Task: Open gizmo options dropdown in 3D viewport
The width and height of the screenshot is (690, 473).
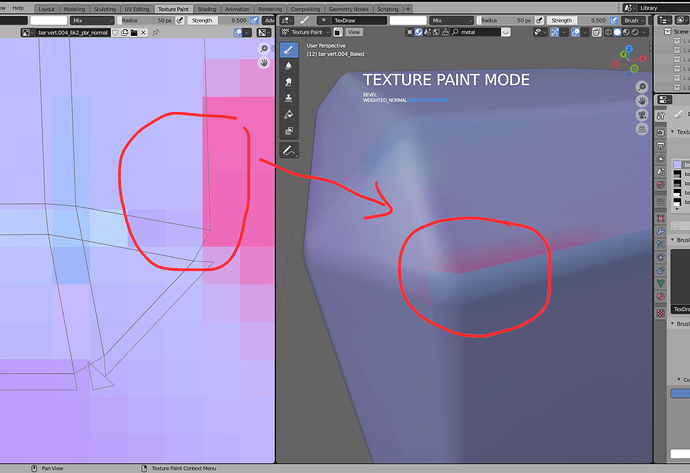Action: click(x=563, y=32)
